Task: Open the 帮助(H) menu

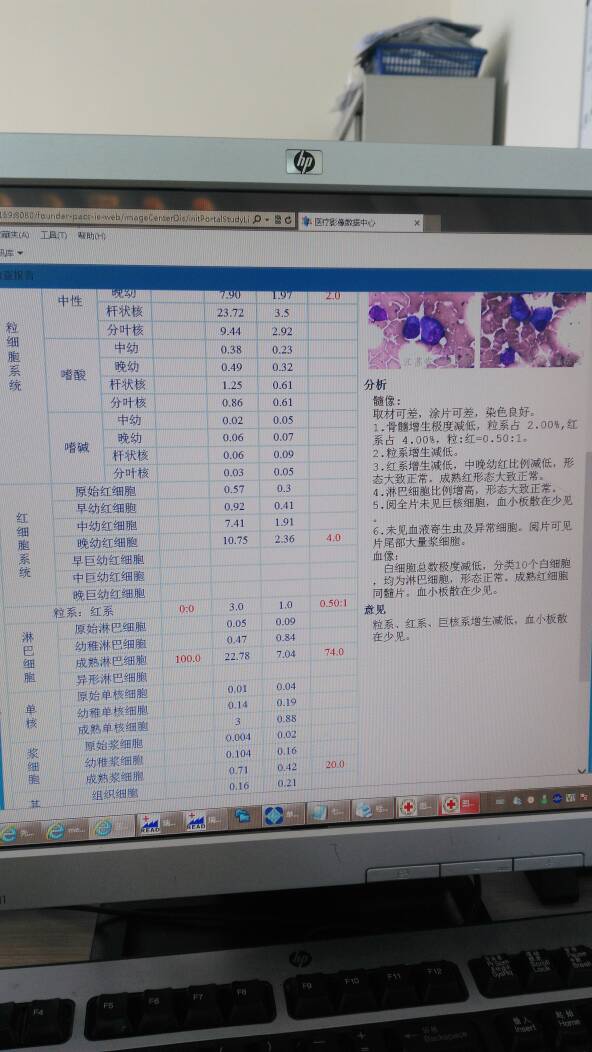Action: [91, 235]
